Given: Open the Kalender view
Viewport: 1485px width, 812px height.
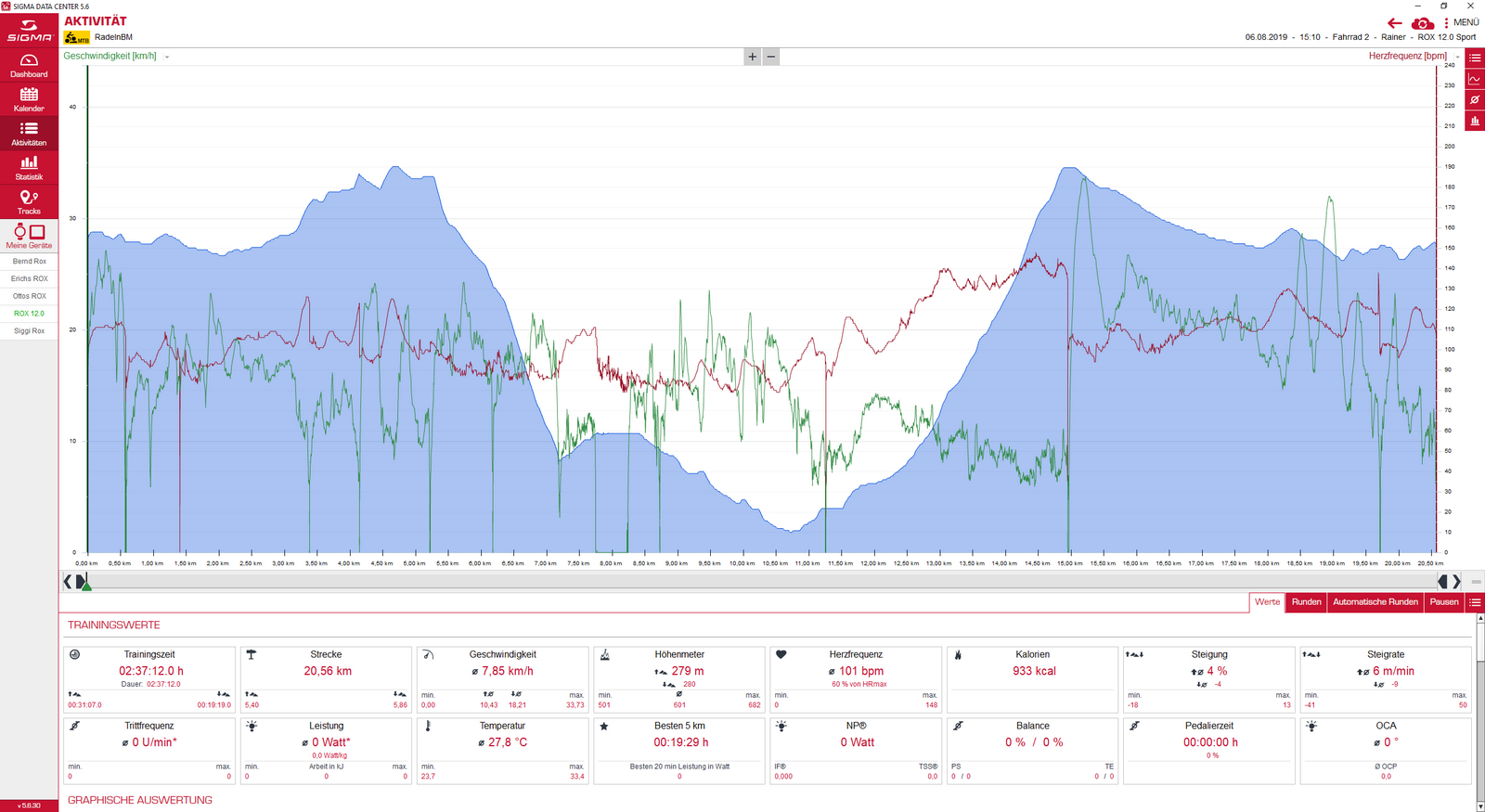Looking at the screenshot, I should coord(29,99).
